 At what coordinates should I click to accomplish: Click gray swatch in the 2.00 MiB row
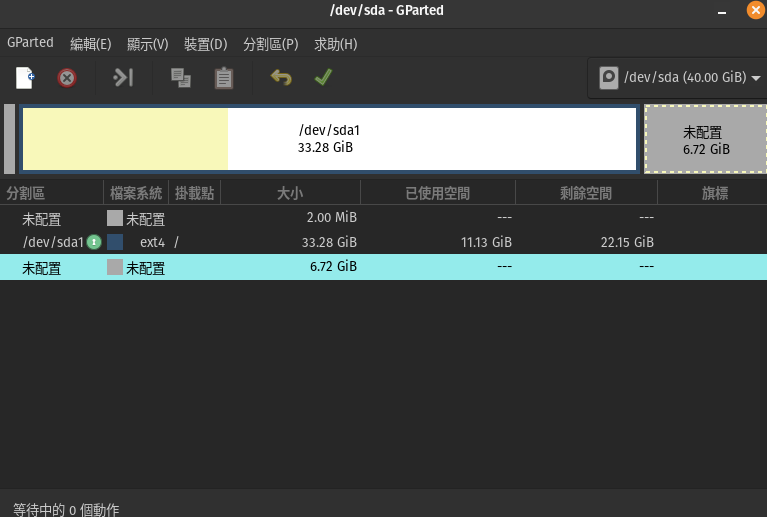click(x=115, y=218)
